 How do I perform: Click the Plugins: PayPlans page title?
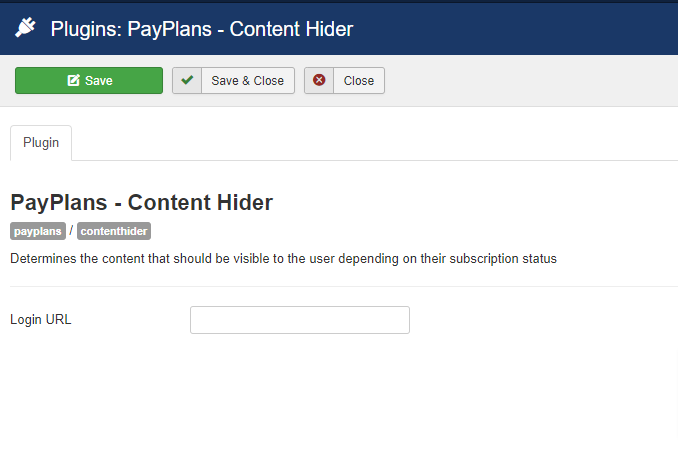201,29
